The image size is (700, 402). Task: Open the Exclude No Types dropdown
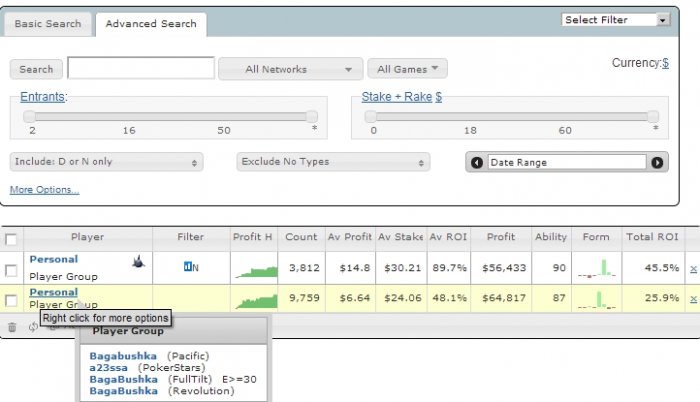[x=333, y=162]
